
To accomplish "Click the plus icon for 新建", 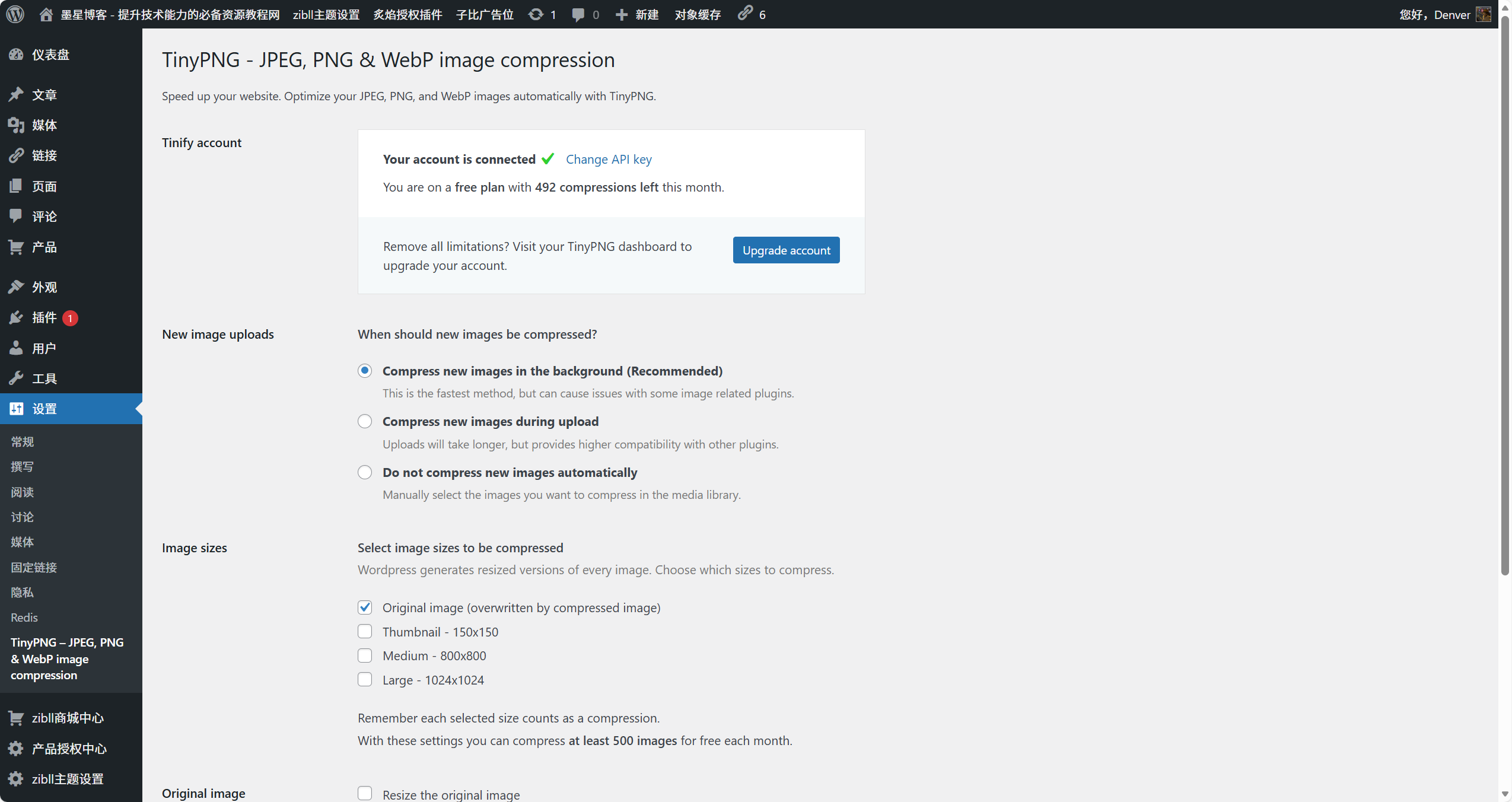I will click(x=621, y=14).
